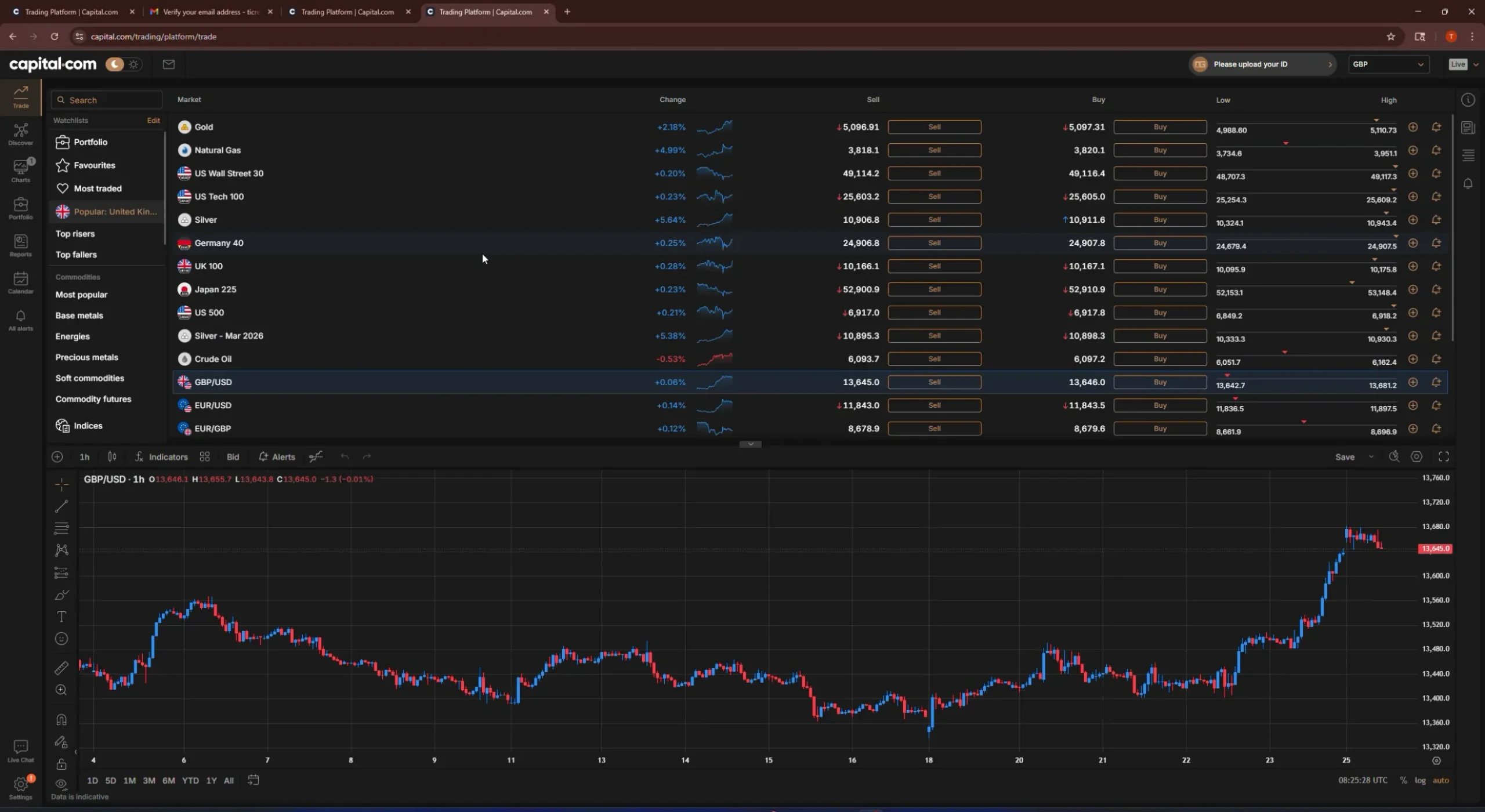Open platform Settings gear
This screenshot has width=1485, height=812.
(x=21, y=788)
